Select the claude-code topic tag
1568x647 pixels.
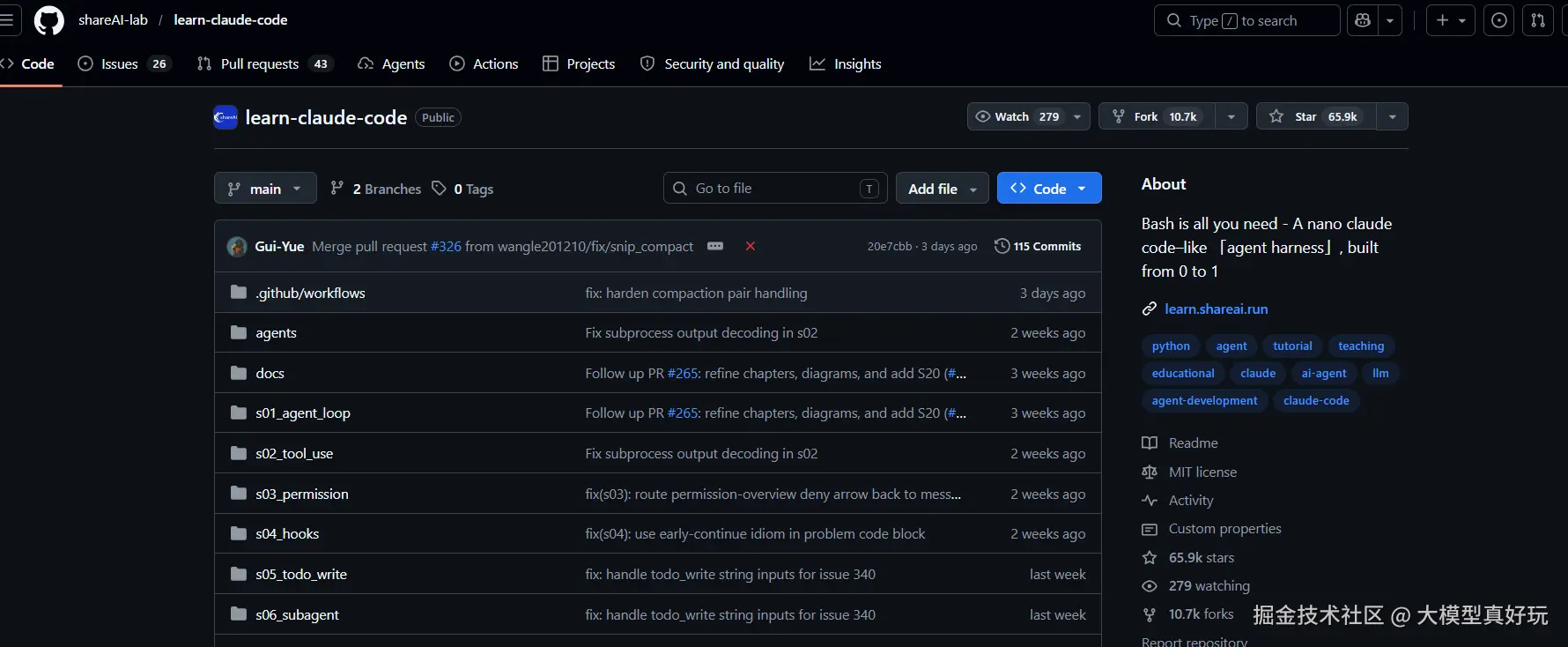[x=1316, y=401]
